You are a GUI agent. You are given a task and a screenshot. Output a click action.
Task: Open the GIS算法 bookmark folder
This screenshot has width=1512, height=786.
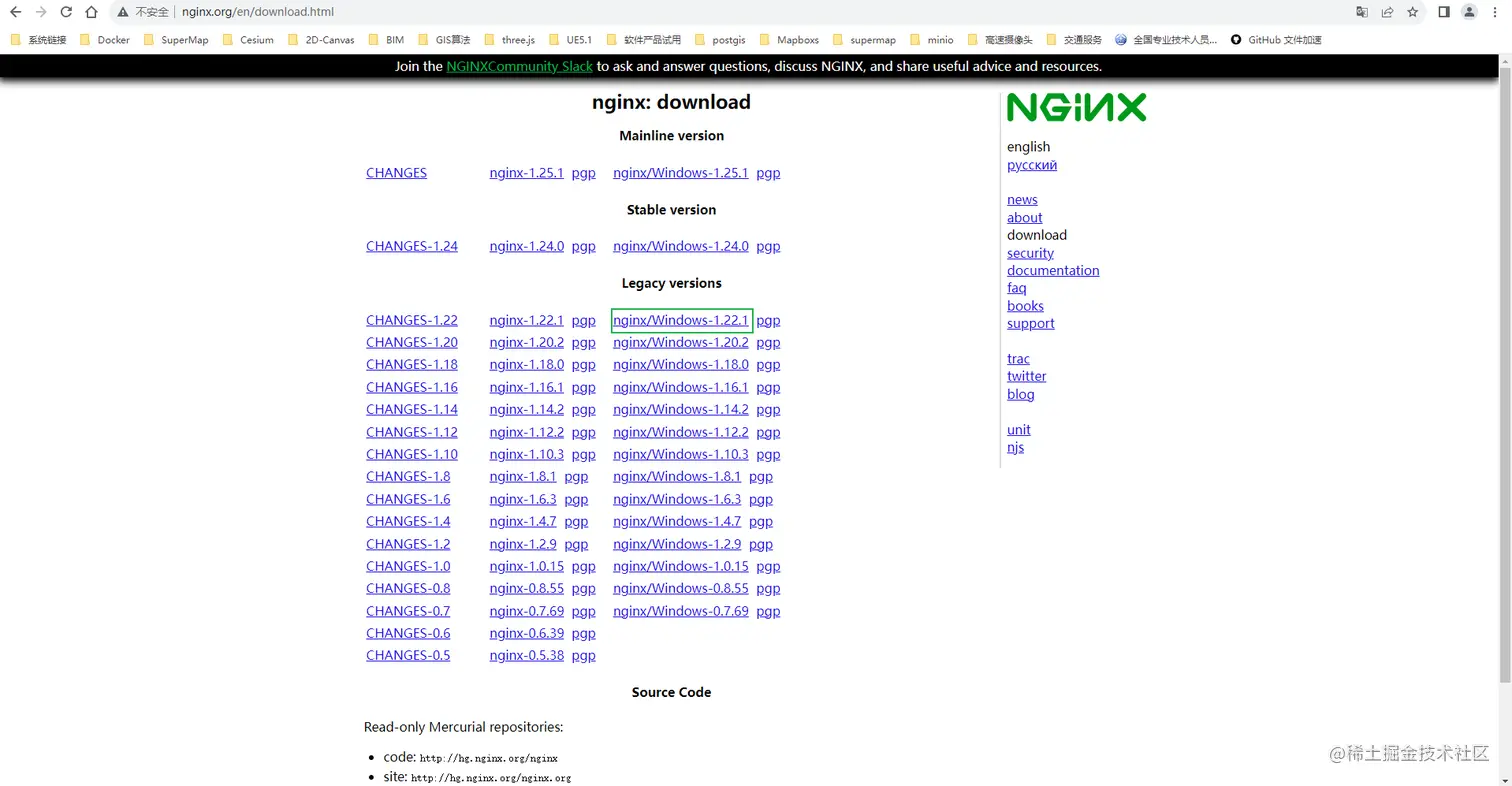coord(443,40)
